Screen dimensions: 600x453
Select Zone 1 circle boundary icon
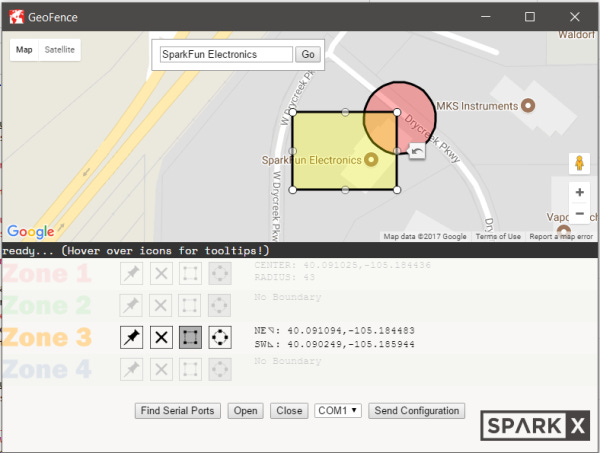point(220,273)
